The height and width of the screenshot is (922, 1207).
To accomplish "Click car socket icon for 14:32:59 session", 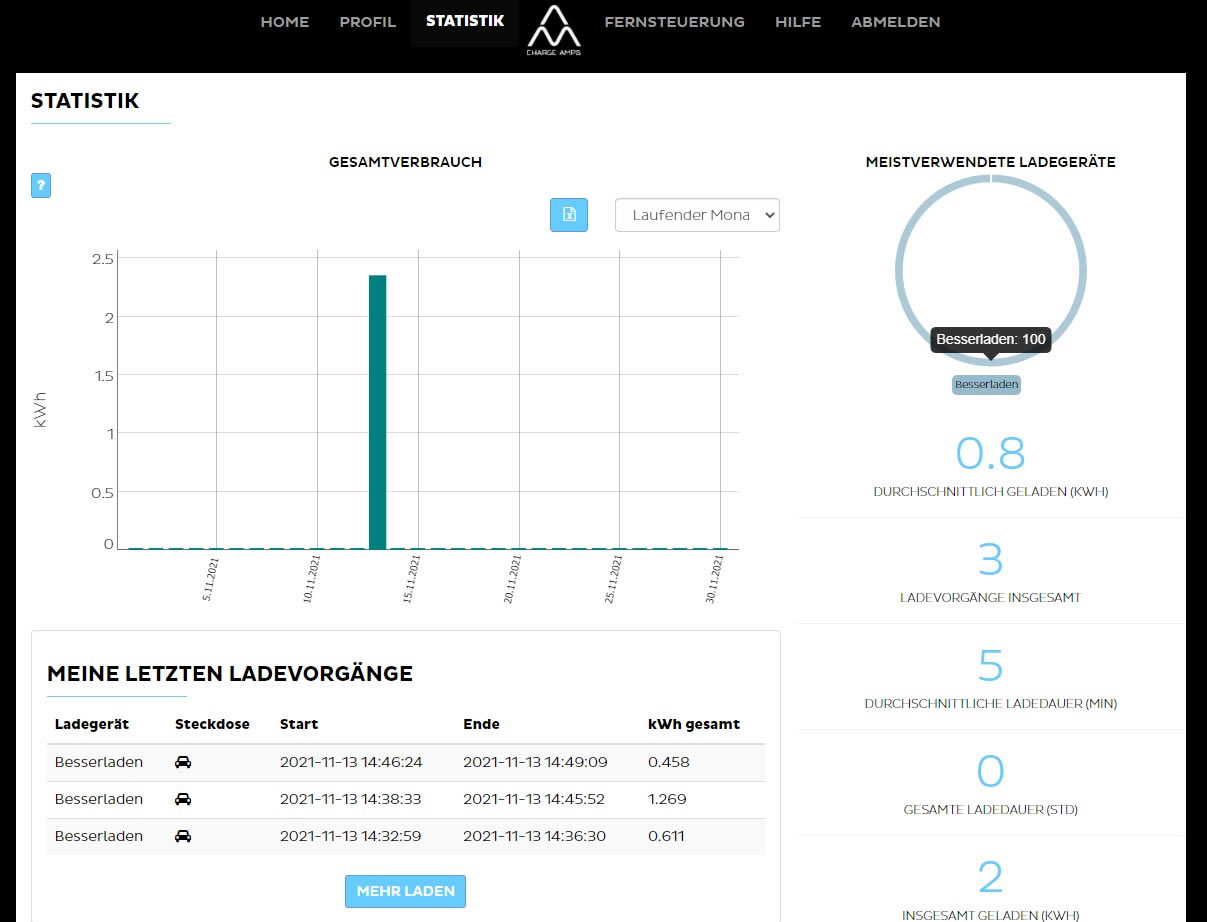I will click(183, 836).
